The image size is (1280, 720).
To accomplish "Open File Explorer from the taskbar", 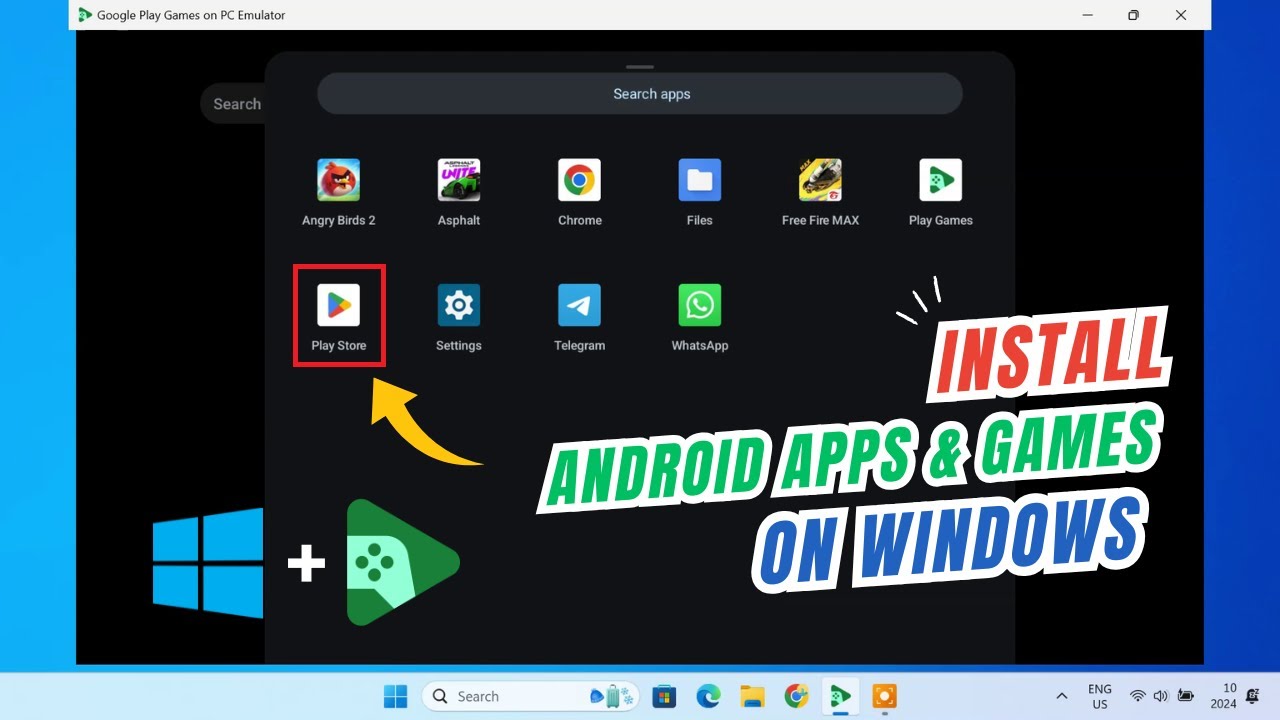I will pos(752,696).
